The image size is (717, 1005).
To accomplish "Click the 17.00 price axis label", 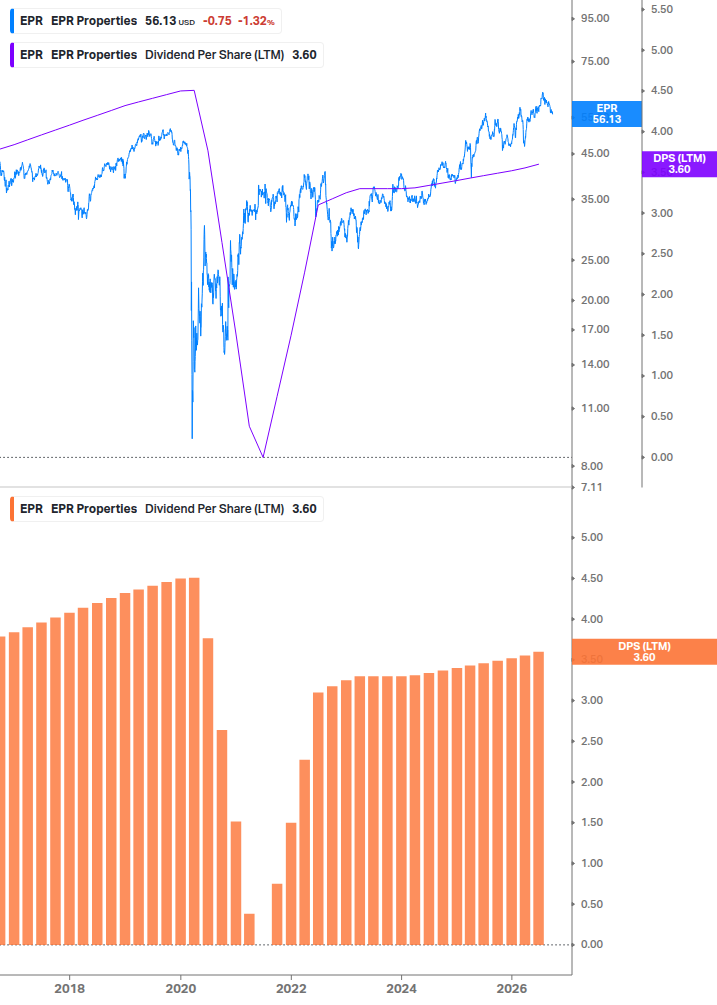I will coord(595,329).
